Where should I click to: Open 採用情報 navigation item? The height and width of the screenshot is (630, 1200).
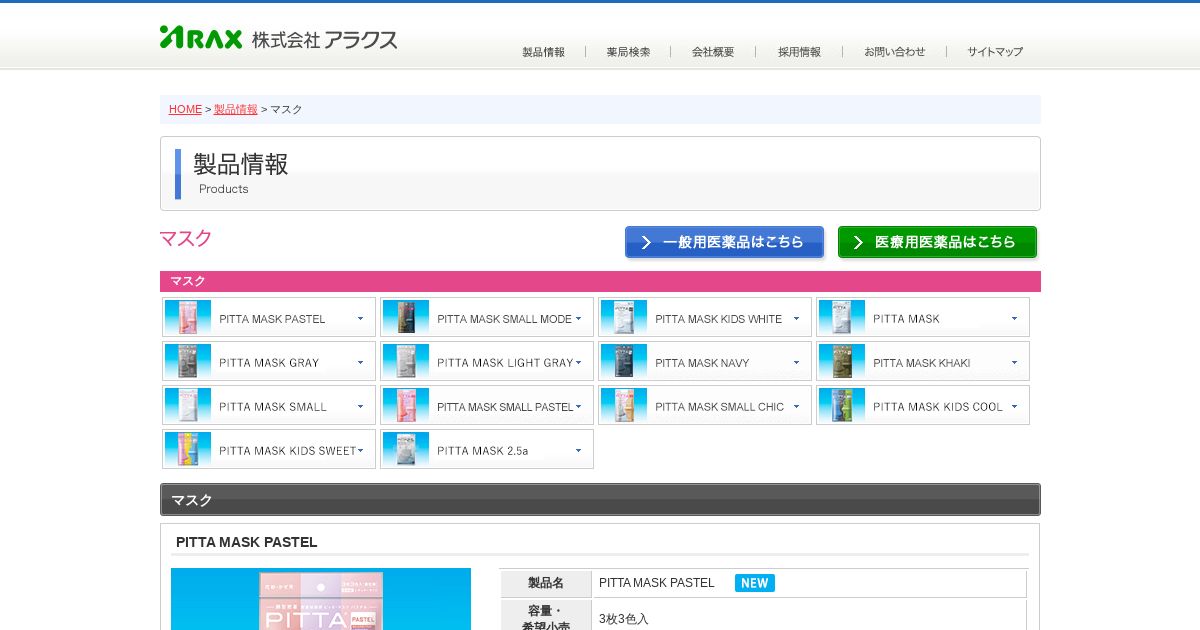[799, 52]
